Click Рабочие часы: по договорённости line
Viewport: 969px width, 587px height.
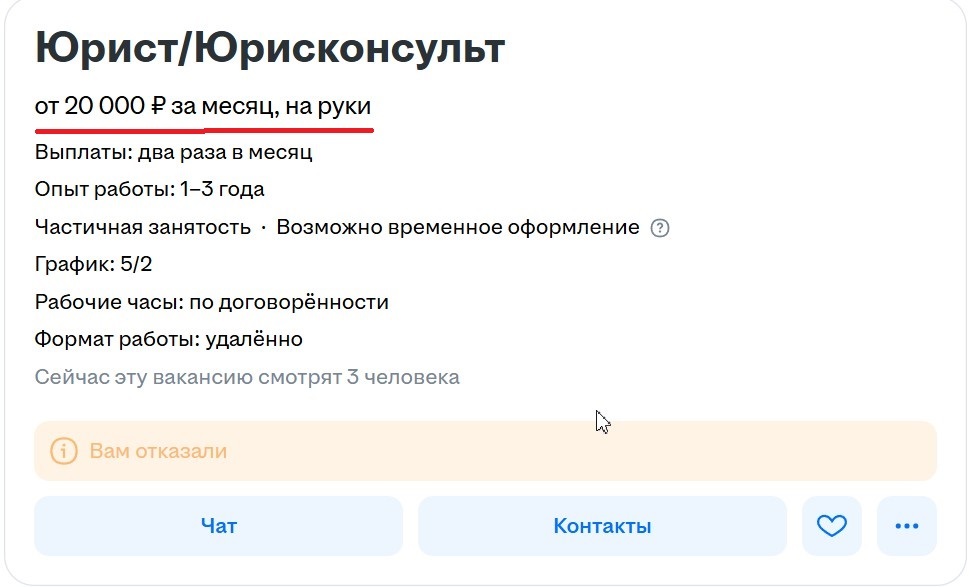[x=211, y=302]
